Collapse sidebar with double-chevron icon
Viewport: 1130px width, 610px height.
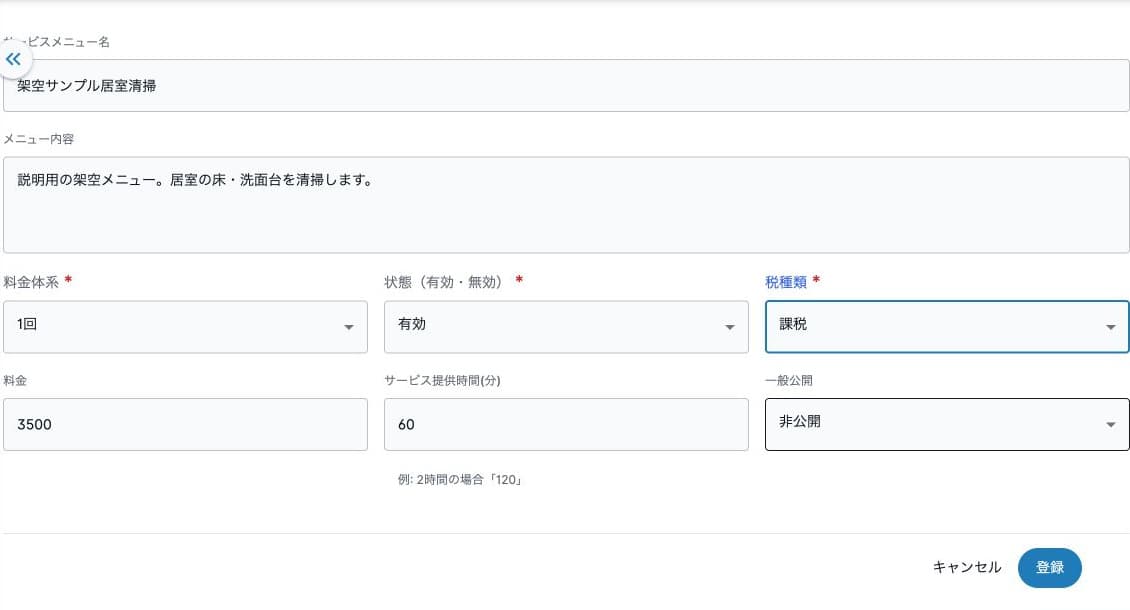(x=14, y=60)
